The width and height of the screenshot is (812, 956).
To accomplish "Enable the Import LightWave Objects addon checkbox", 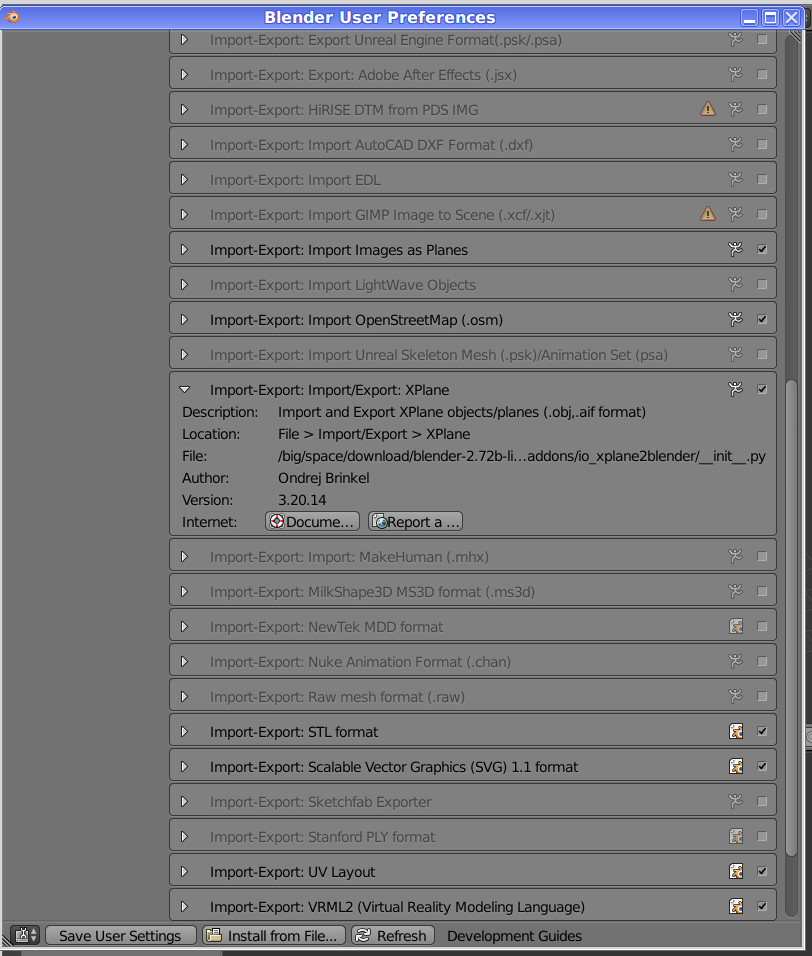I will (762, 285).
